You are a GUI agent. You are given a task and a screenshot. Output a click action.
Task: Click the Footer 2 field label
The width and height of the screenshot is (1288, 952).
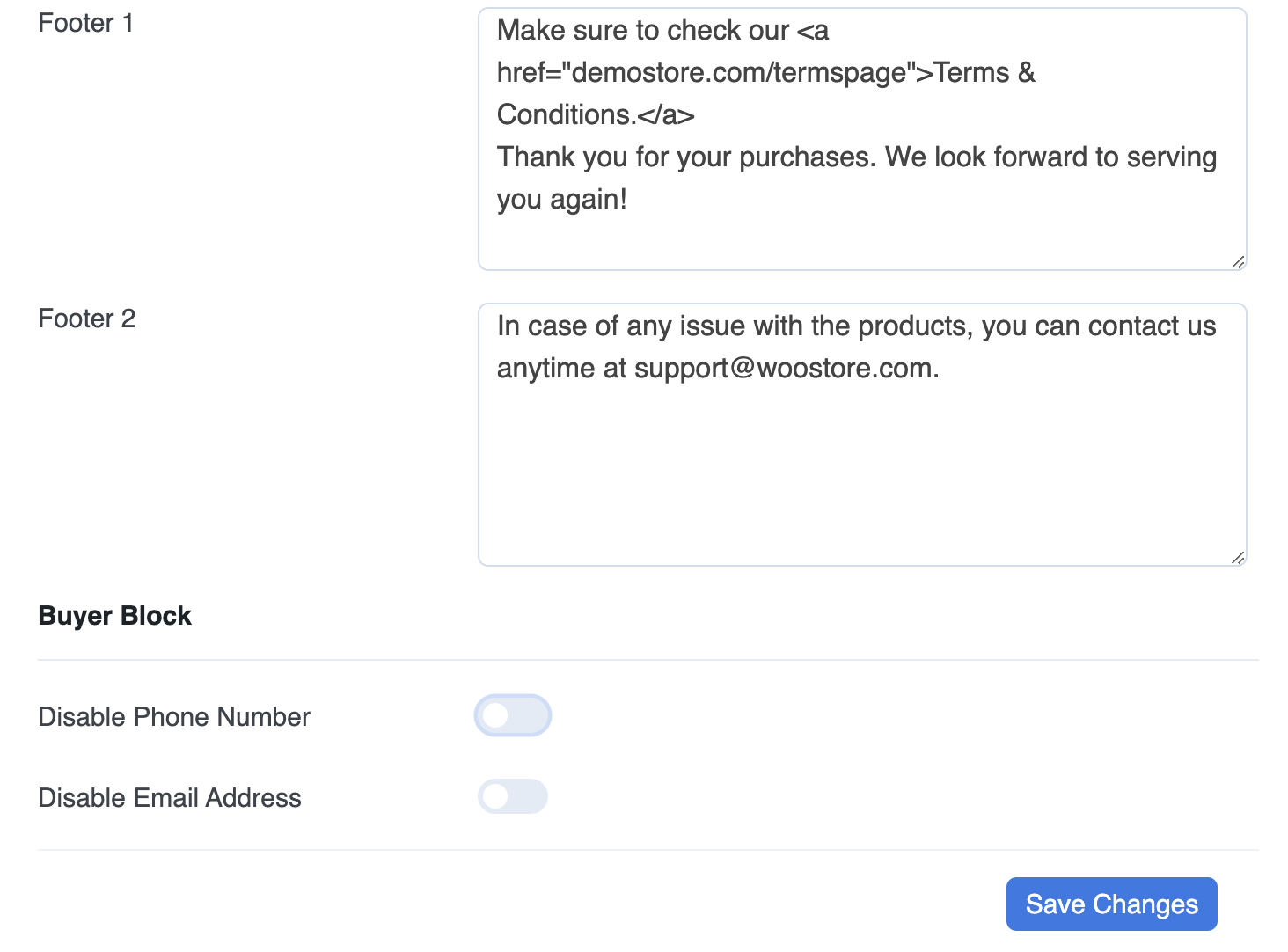(87, 319)
